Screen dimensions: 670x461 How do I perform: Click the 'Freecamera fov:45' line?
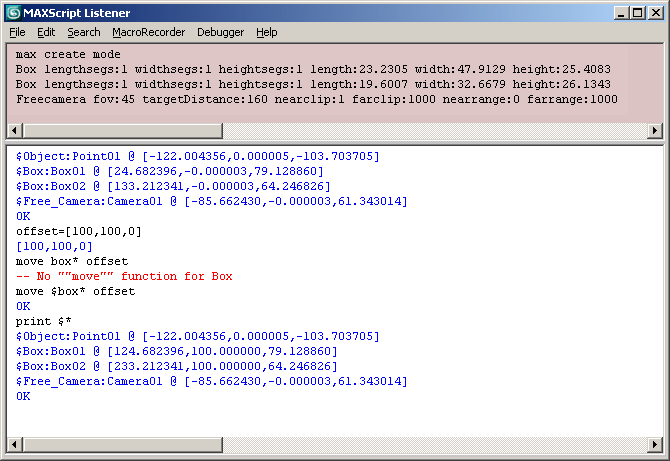coord(317,99)
